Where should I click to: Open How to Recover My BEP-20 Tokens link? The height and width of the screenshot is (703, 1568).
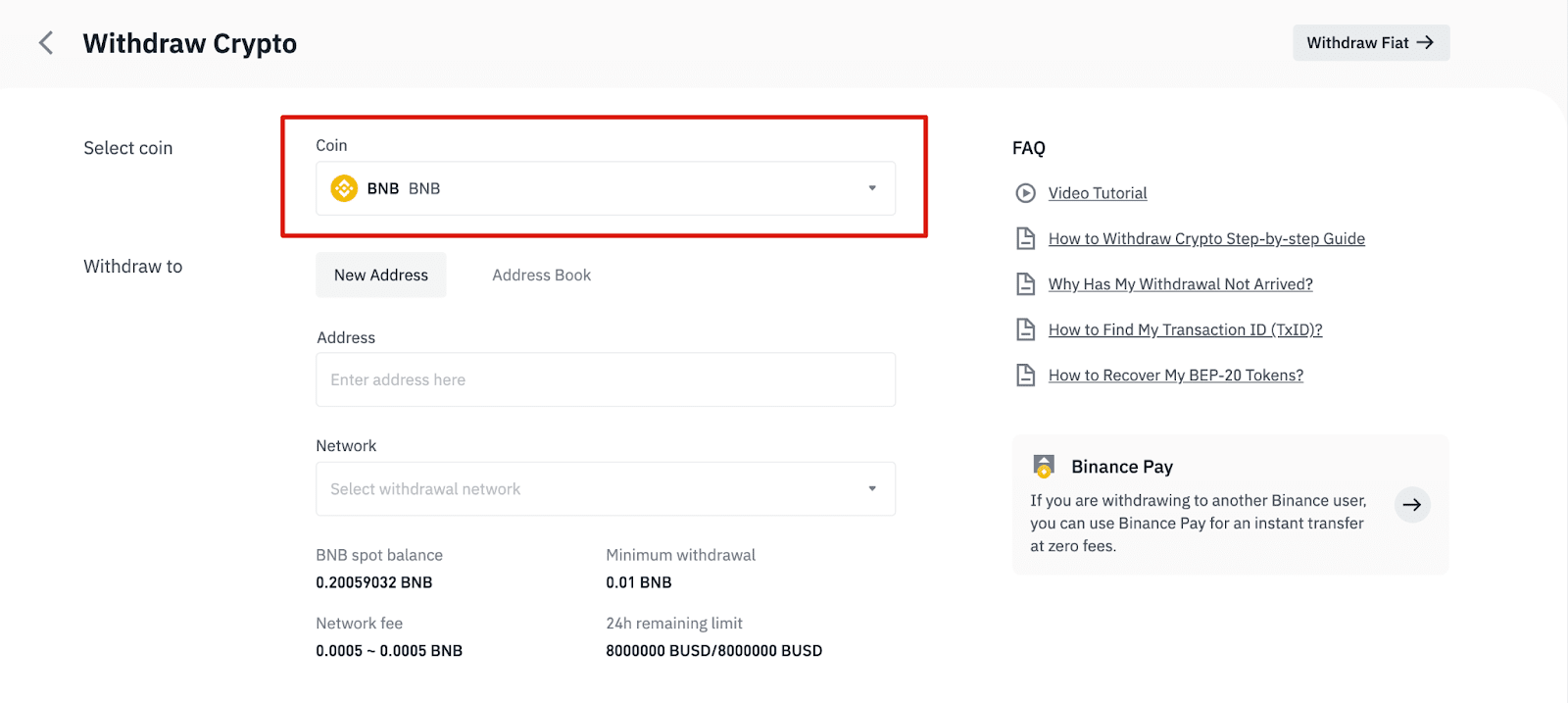click(x=1176, y=375)
